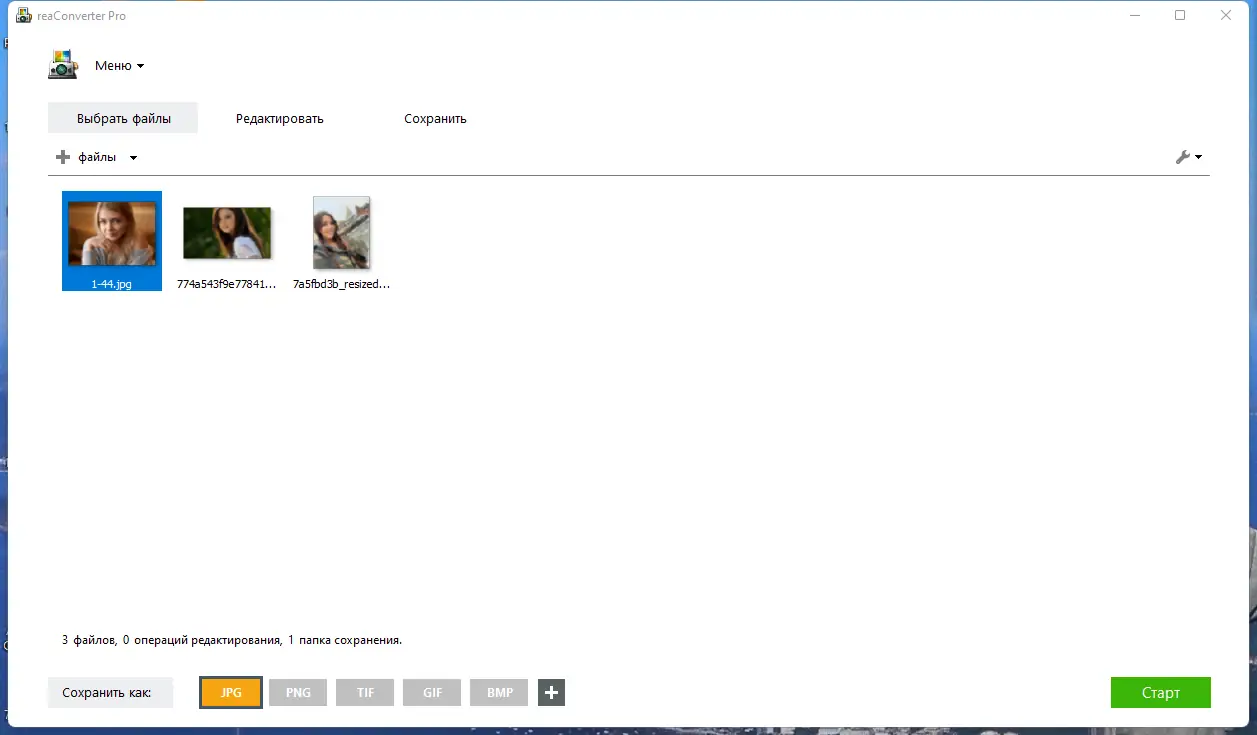This screenshot has width=1257, height=735.
Task: Click the status text about 3 файлов
Action: 232,640
